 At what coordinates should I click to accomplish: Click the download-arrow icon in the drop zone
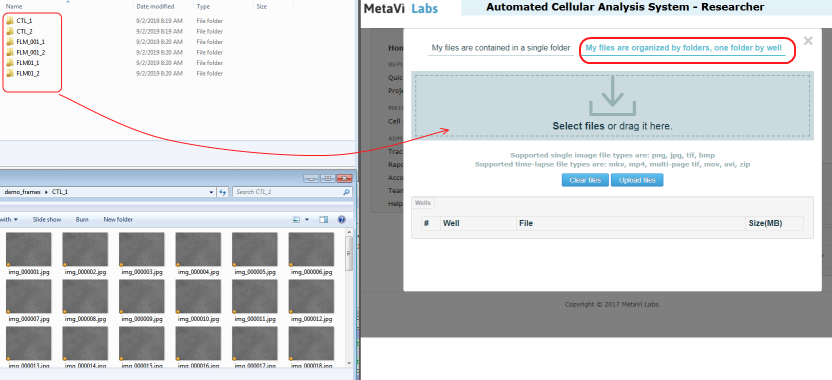(x=612, y=96)
